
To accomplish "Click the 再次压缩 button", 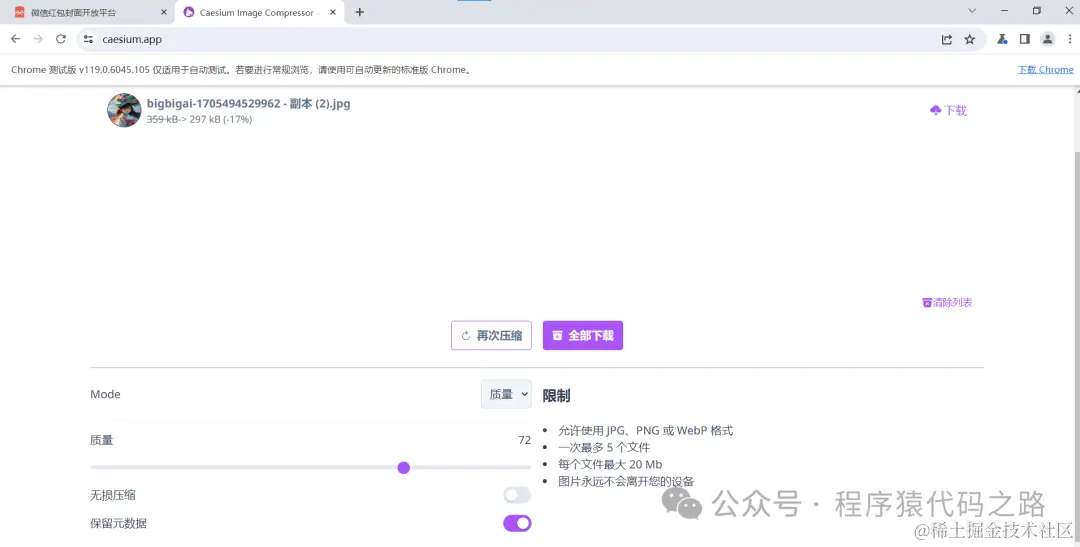I will 491,336.
